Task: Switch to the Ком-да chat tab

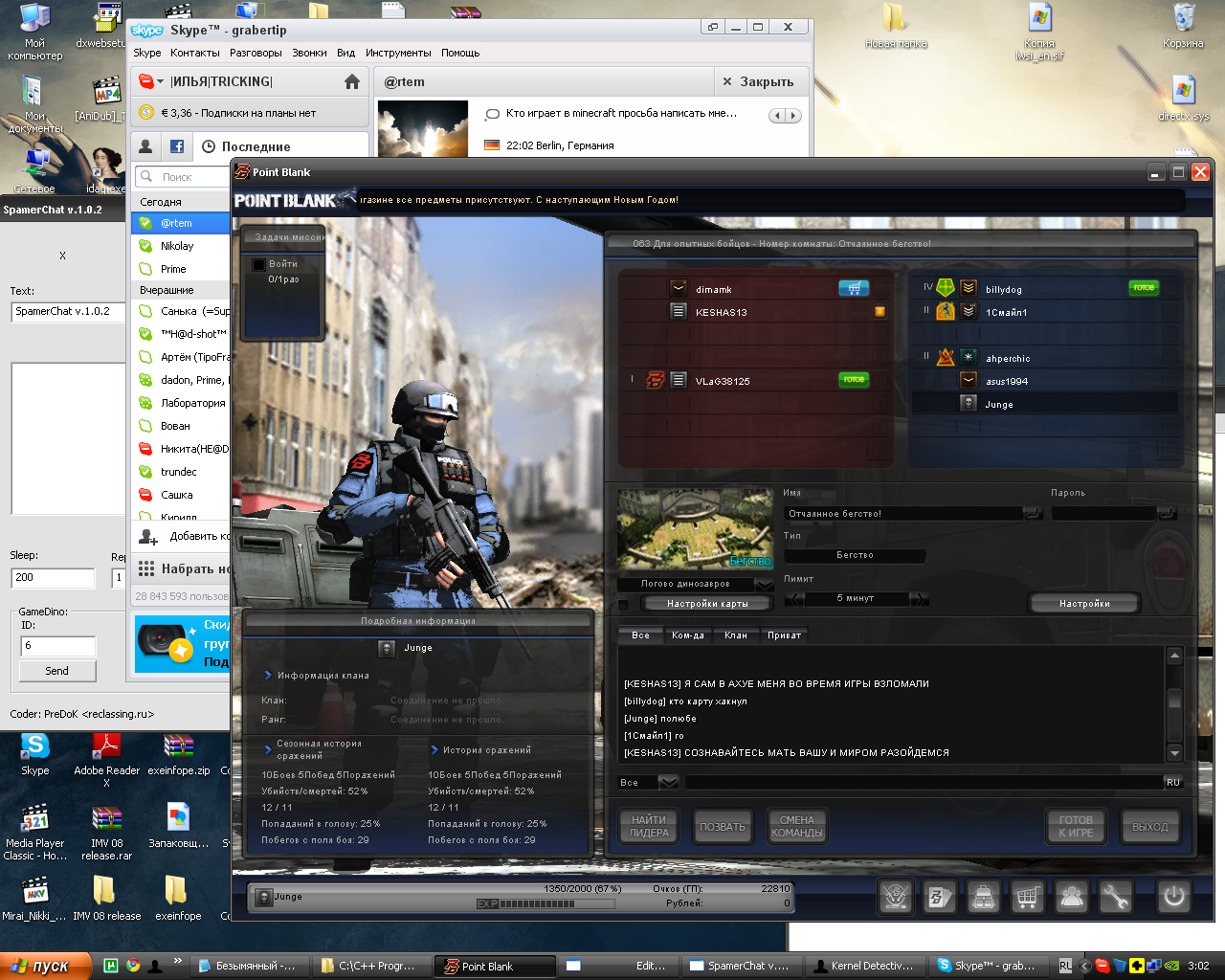Action: pos(688,635)
